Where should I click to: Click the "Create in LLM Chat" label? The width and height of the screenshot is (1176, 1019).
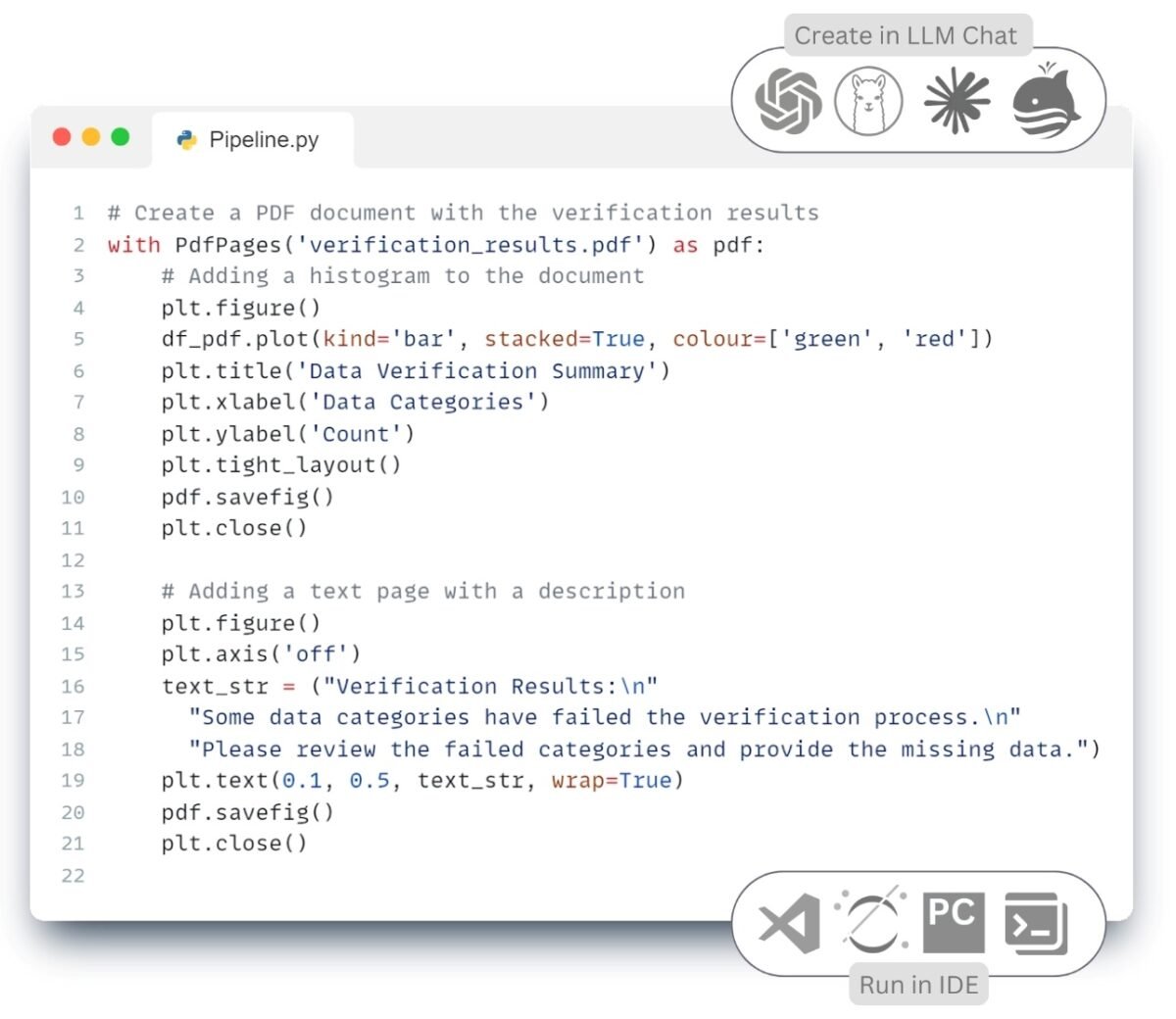[x=906, y=36]
